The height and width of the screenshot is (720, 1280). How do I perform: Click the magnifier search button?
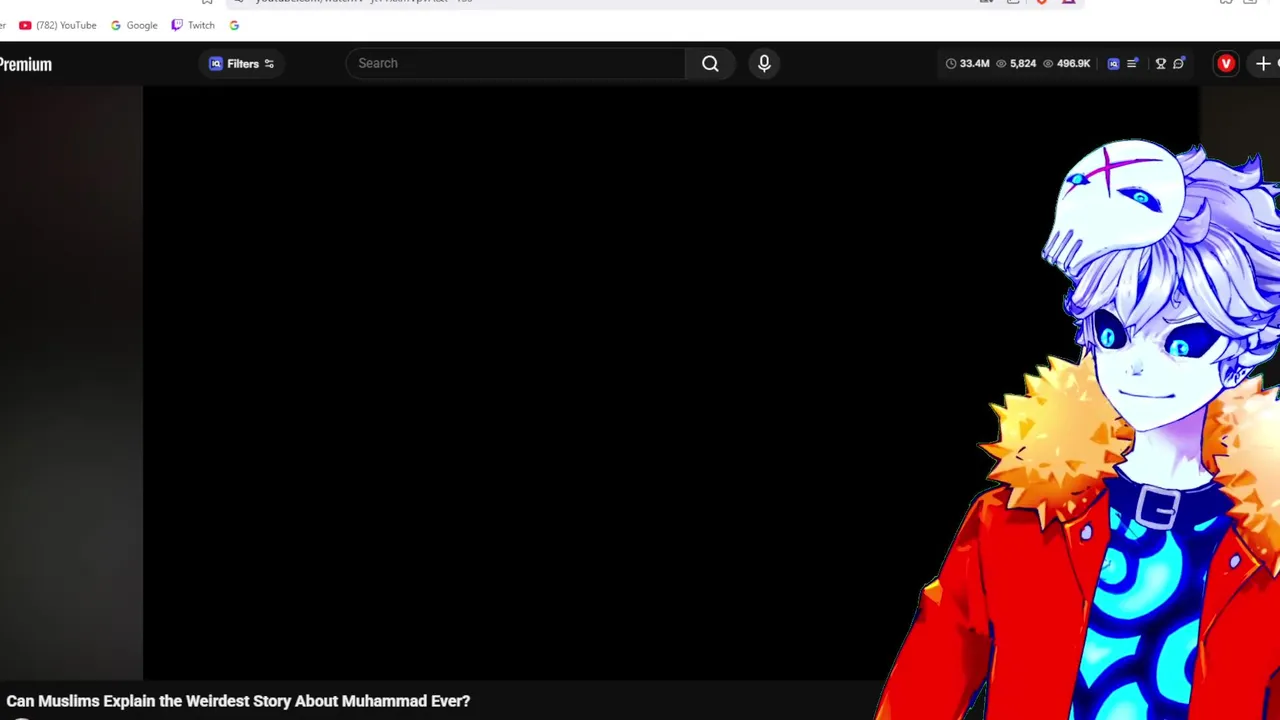tap(710, 63)
